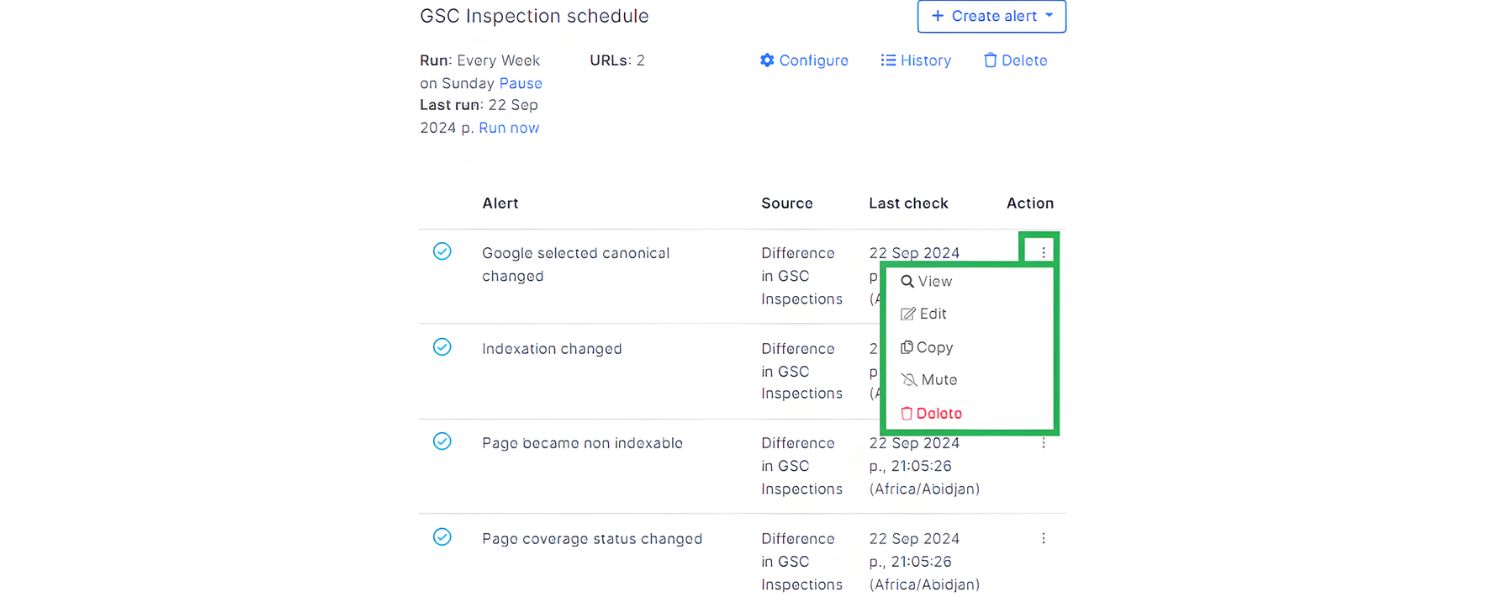
Task: Close the three-dot menu for Google selected canonical
Action: coord(1043,252)
